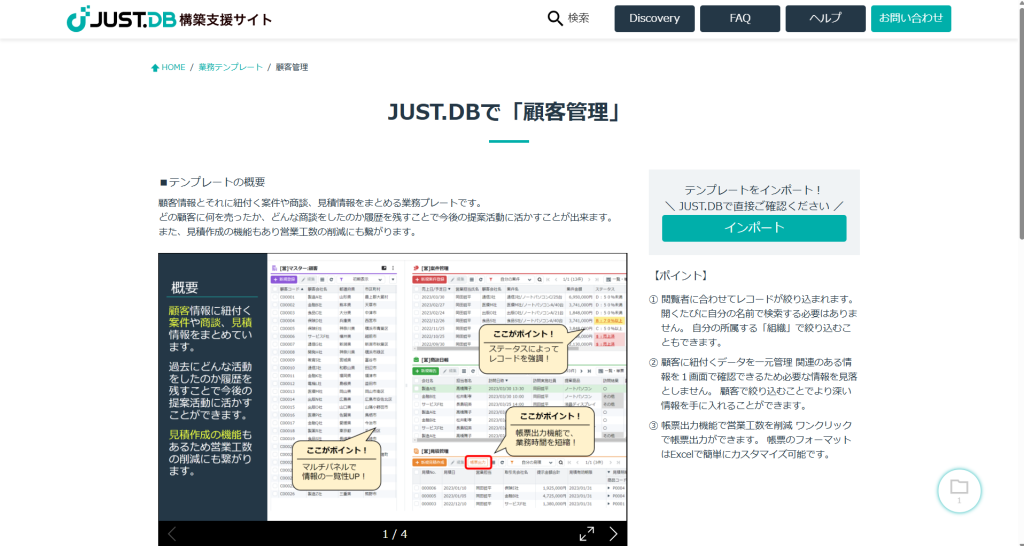Click the 検索 search label

[579, 18]
